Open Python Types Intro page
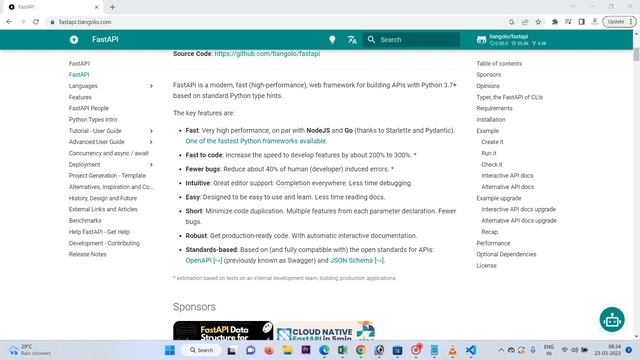The image size is (640, 360). pyautogui.click(x=93, y=120)
